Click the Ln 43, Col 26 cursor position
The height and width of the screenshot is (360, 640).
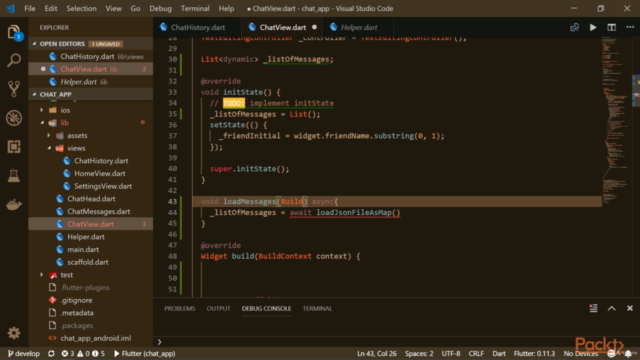tap(377, 353)
